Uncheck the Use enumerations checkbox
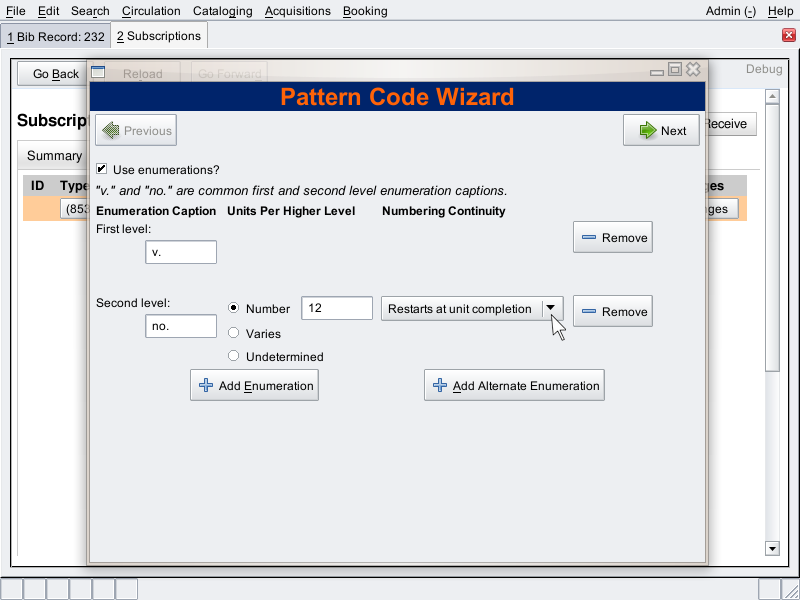Image resolution: width=800 pixels, height=600 pixels. point(102,170)
